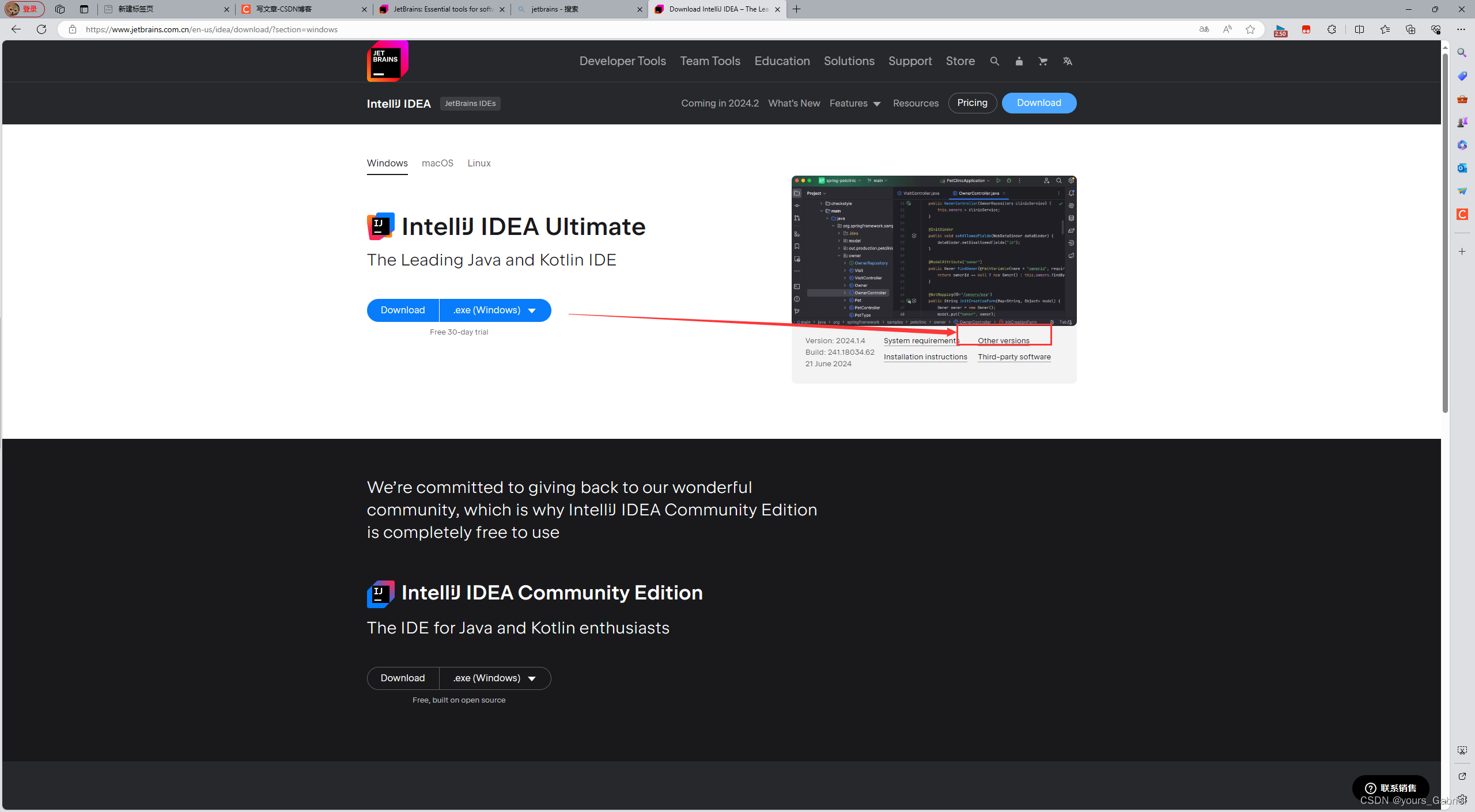Click Download for Community Edition
The image size is (1475, 812).
pos(403,678)
